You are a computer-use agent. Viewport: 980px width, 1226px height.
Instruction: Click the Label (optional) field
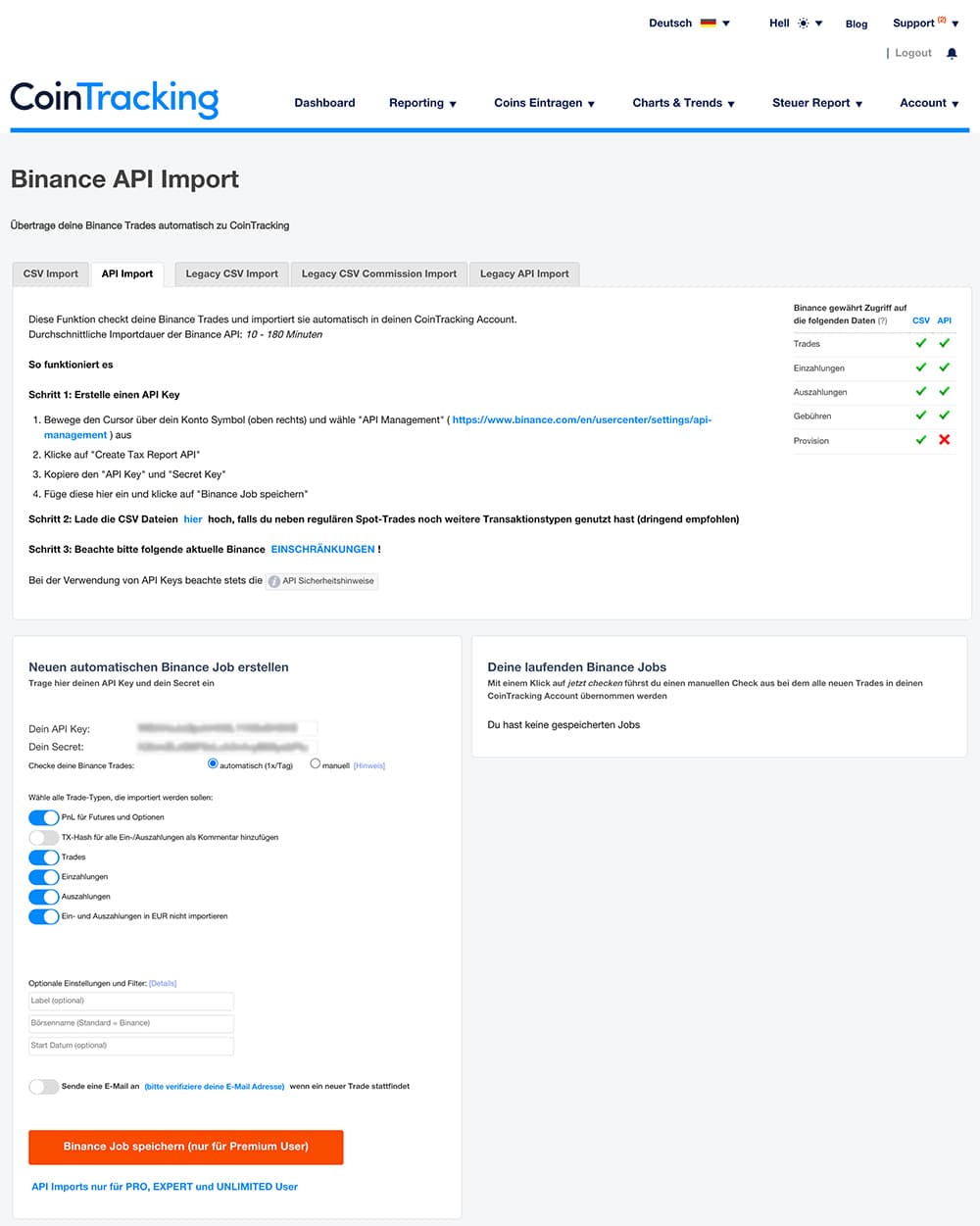pyautogui.click(x=131, y=1001)
